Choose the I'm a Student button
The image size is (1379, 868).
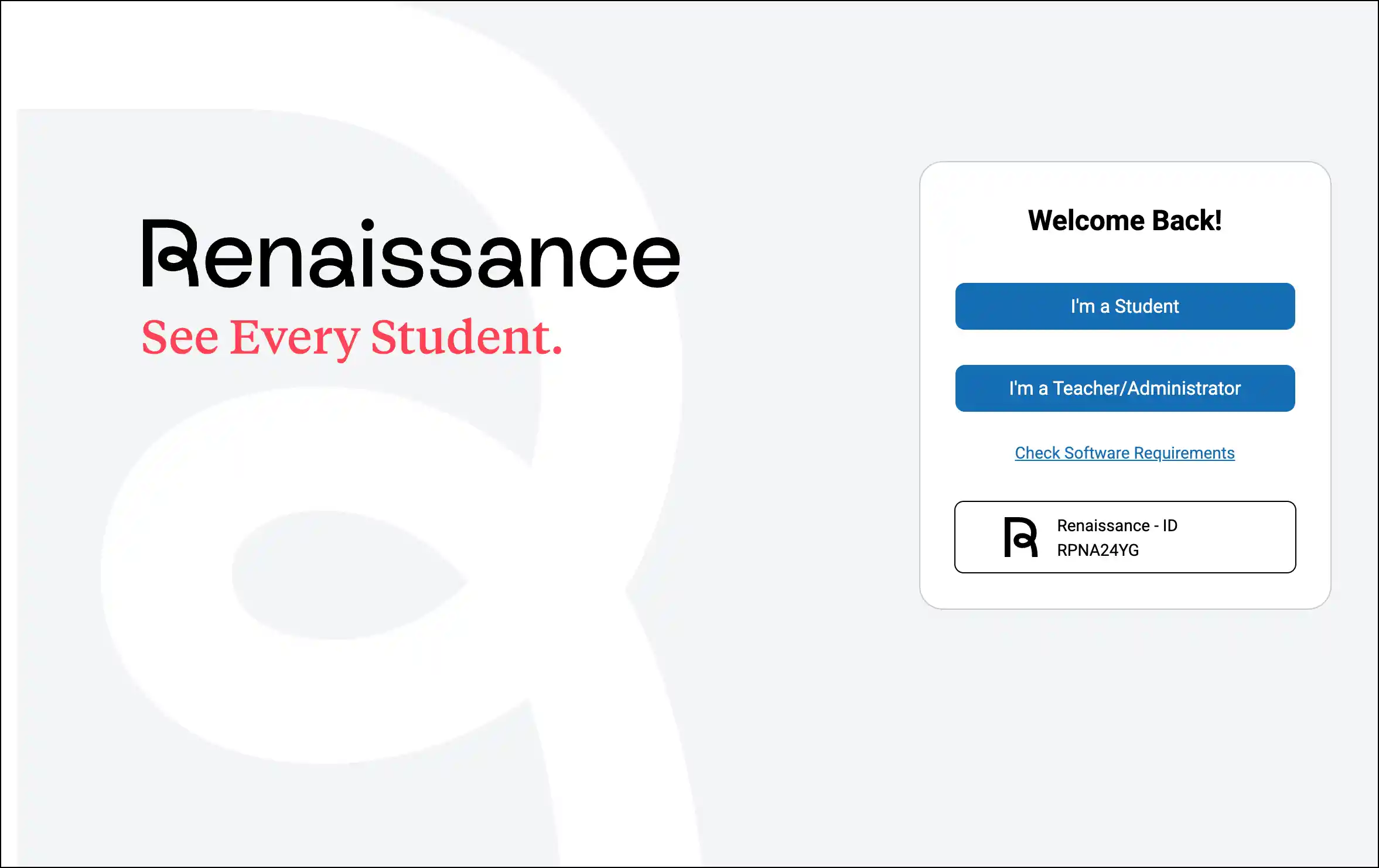(x=1125, y=306)
